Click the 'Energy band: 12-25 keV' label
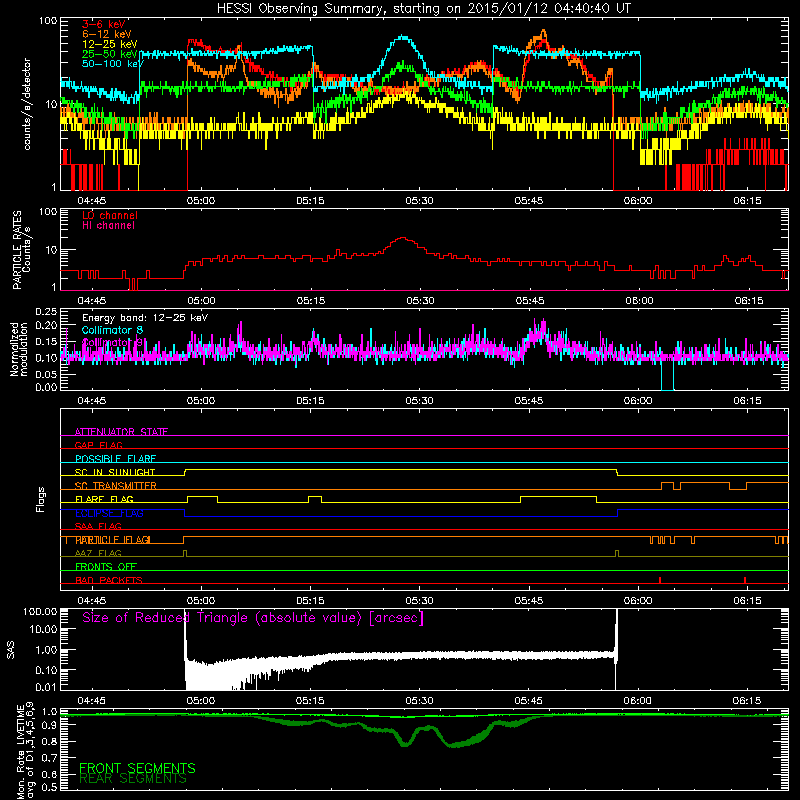 click(145, 318)
